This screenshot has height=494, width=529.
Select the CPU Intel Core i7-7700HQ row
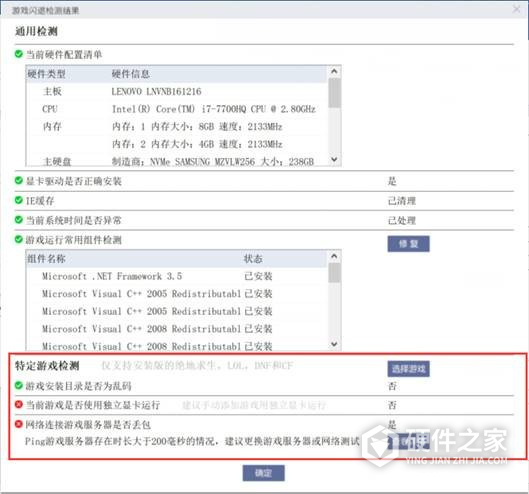pos(176,109)
